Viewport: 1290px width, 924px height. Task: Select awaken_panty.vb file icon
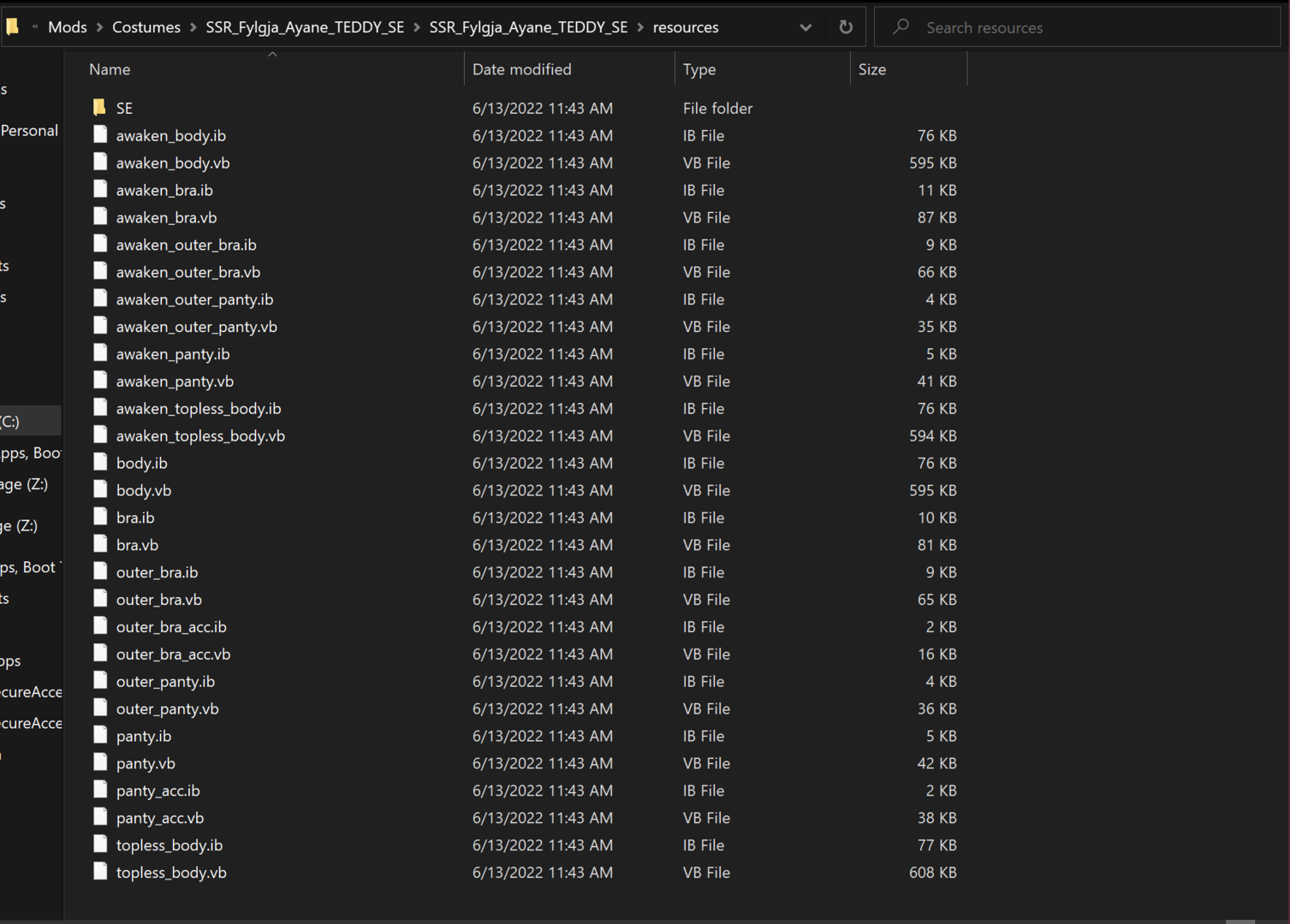(x=100, y=380)
